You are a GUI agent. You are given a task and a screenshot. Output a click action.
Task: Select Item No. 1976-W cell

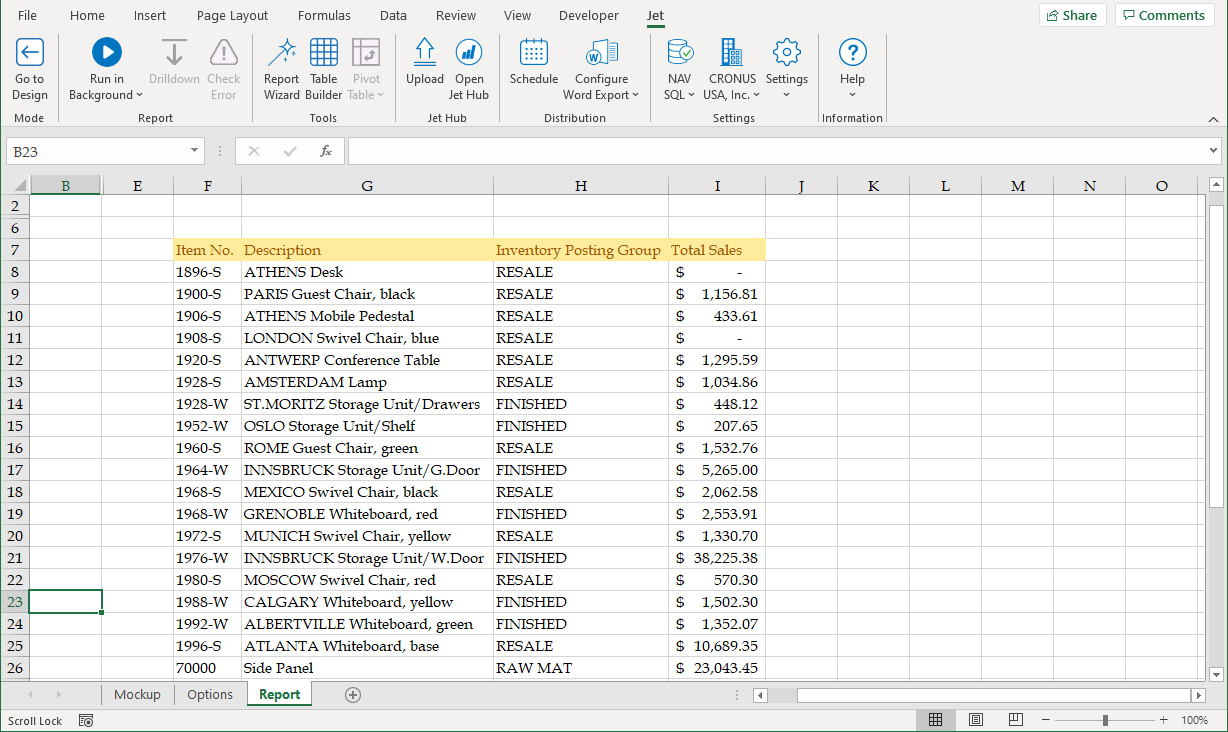[x=207, y=558]
